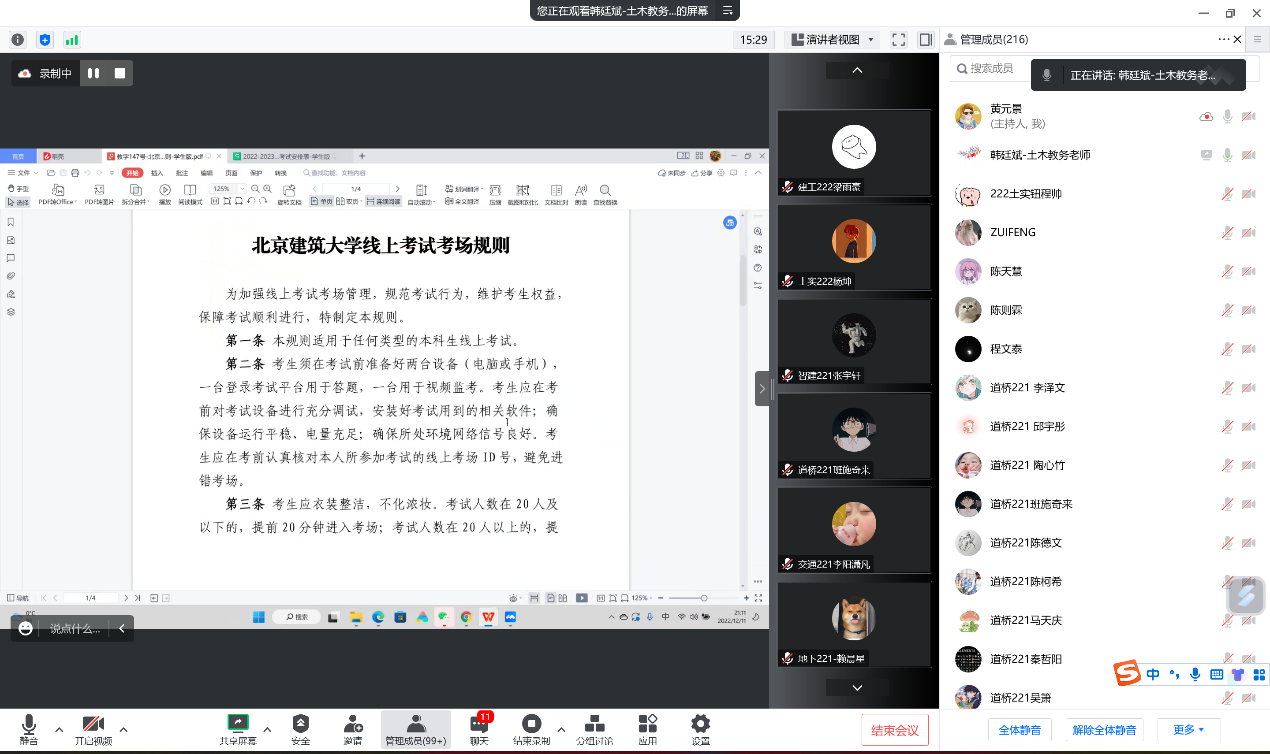Viewport: 1270px width, 754px height.
Task: Toggle 开启视频 camera on
Action: point(93,724)
